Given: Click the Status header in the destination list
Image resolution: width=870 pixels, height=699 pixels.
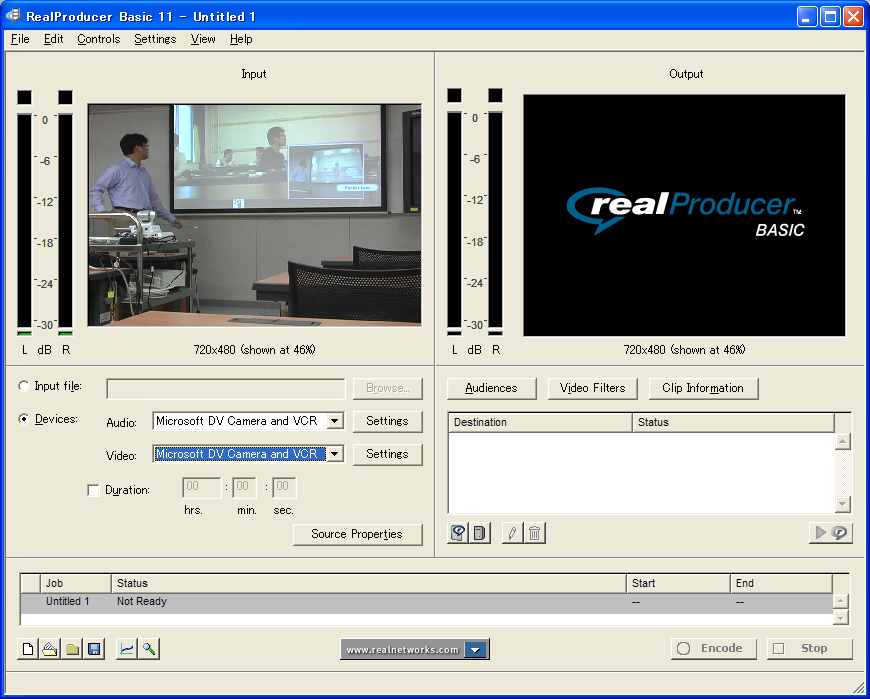Looking at the screenshot, I should coord(733,422).
